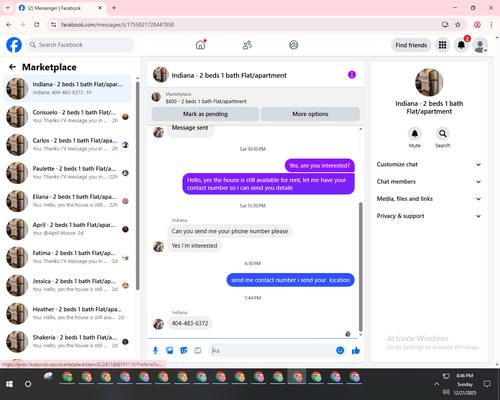Open Heather conversation in Marketplace list

[x=67, y=313]
